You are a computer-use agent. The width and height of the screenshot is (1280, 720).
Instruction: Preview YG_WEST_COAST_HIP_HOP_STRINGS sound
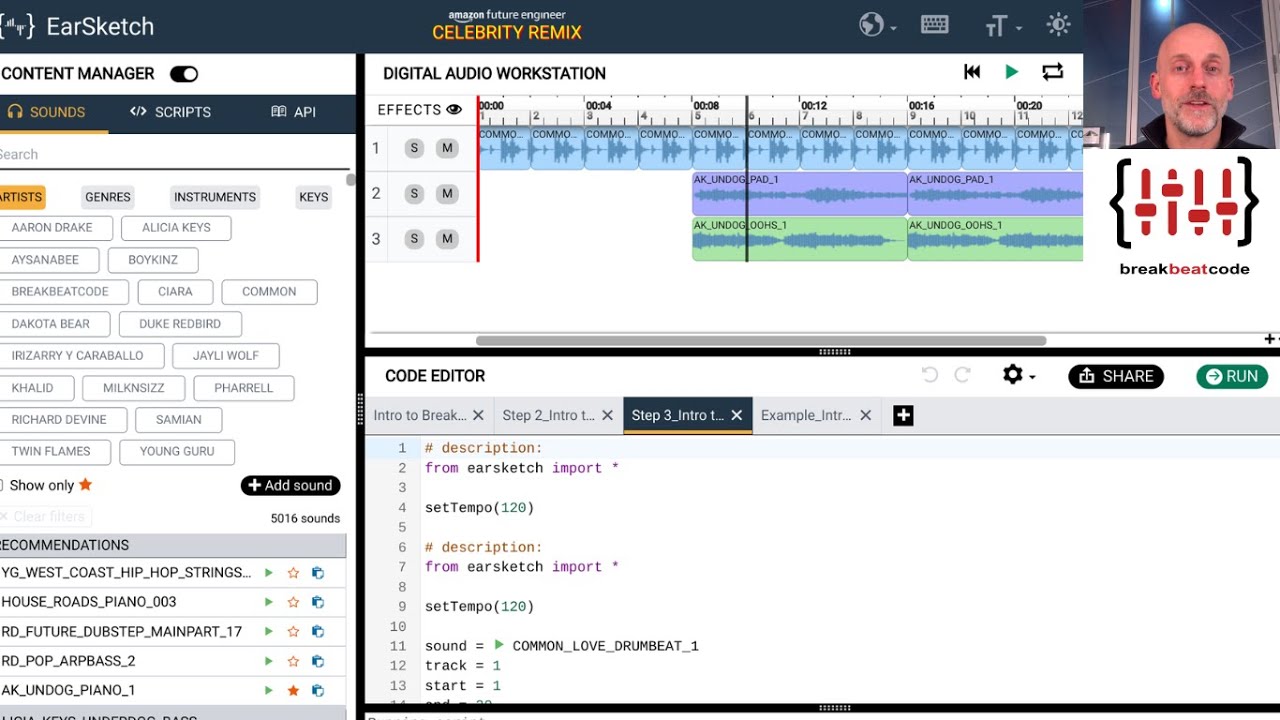coord(268,573)
